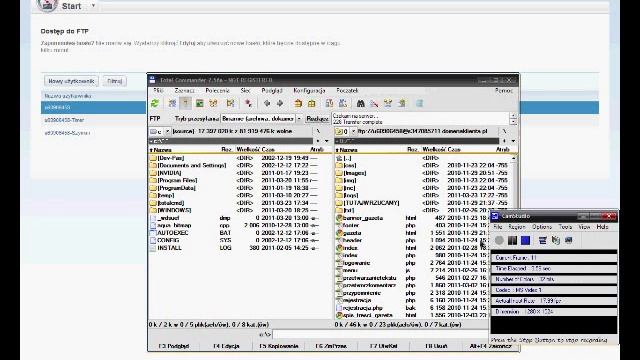The image size is (640, 360).
Task: Click the directory tree view toolbar icon
Action: (213, 104)
